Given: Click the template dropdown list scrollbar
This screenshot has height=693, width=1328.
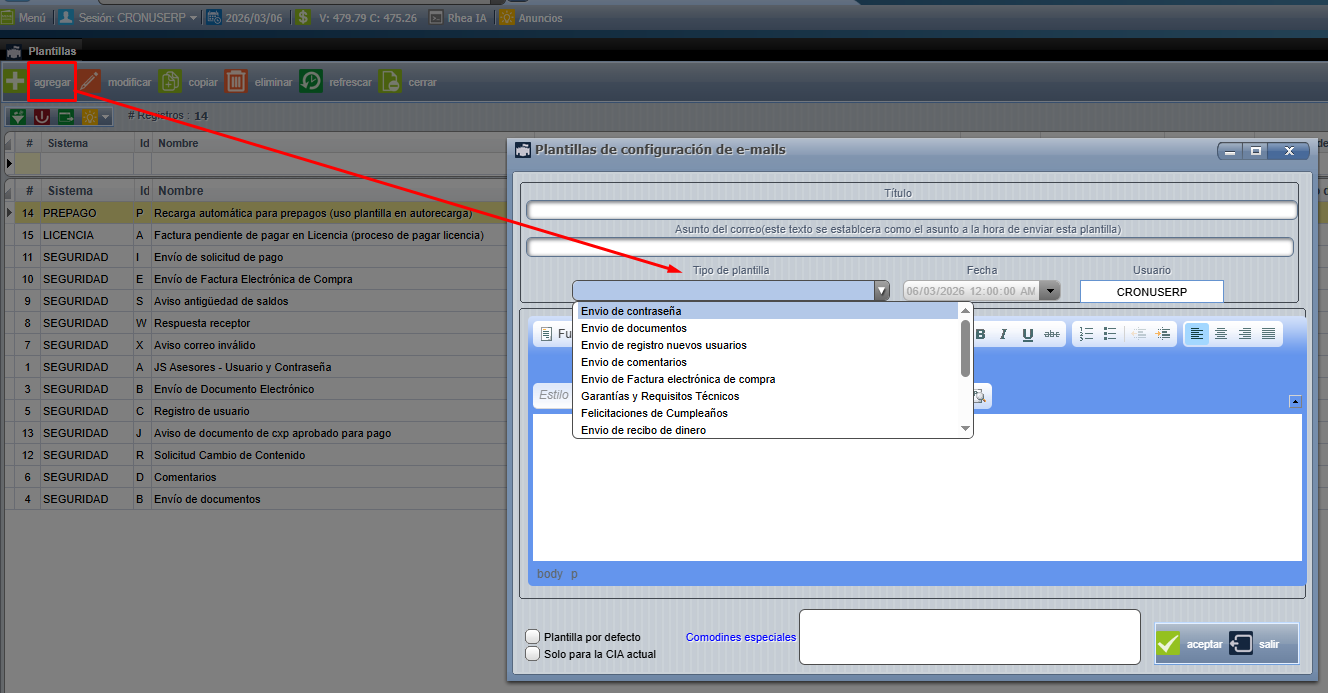Looking at the screenshot, I should click(965, 347).
